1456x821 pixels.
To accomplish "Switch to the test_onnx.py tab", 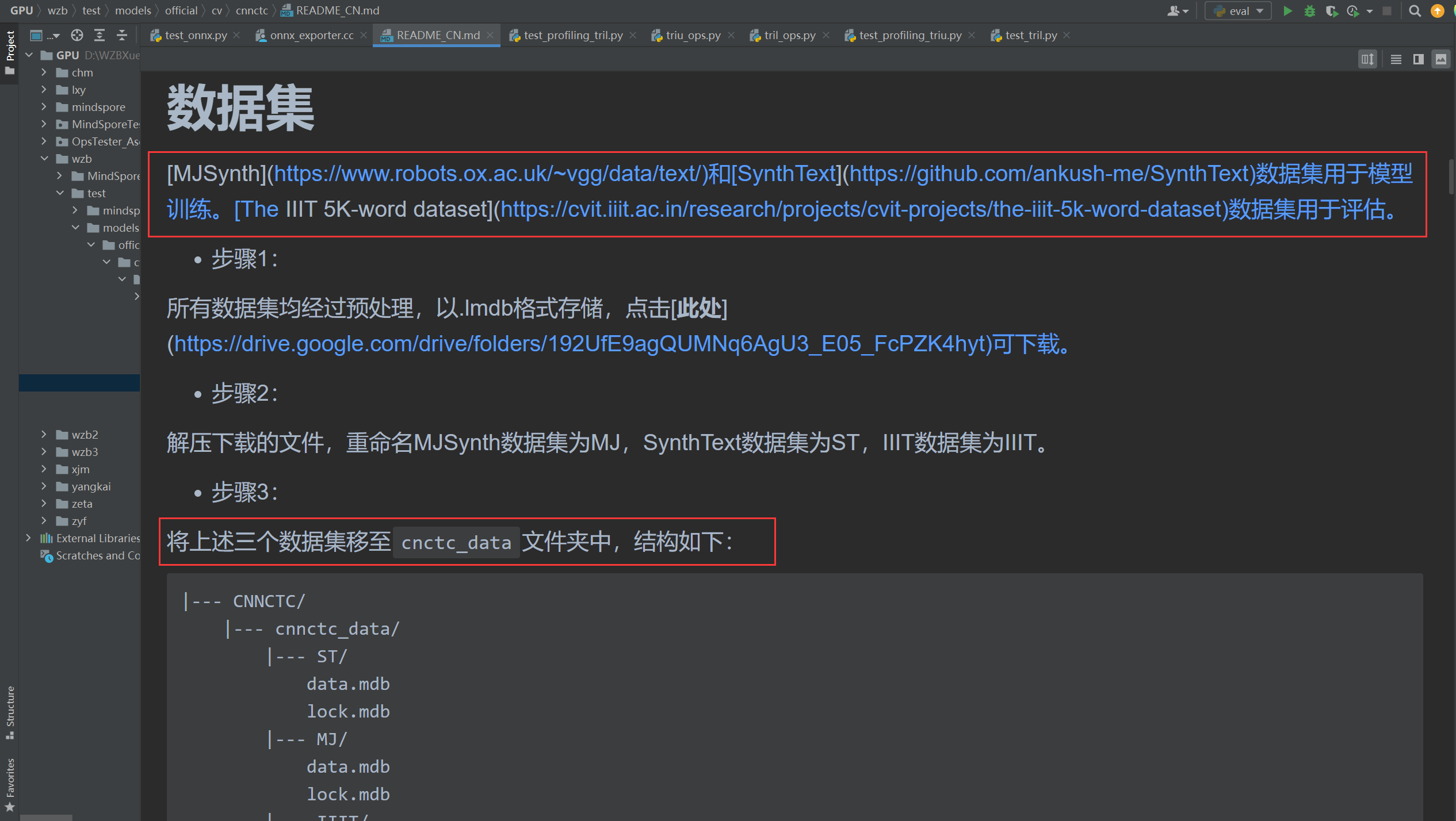I will tap(196, 36).
